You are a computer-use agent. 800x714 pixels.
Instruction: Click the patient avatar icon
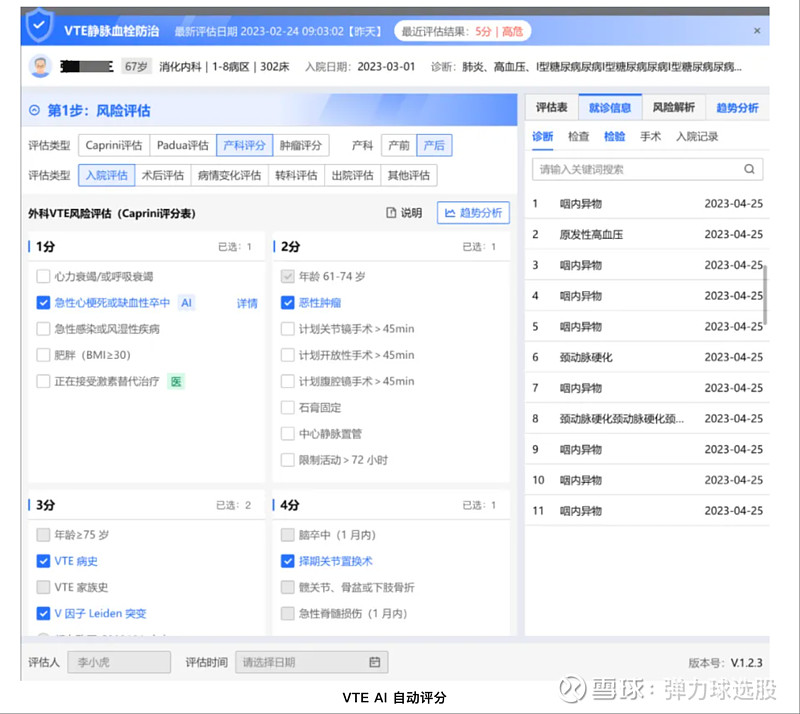tap(40, 68)
